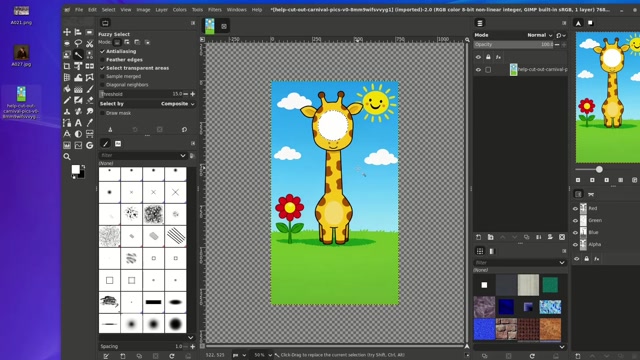The height and width of the screenshot is (360, 640).
Task: Click the Fuzzy Select wand tool
Action: pyautogui.click(x=78, y=55)
